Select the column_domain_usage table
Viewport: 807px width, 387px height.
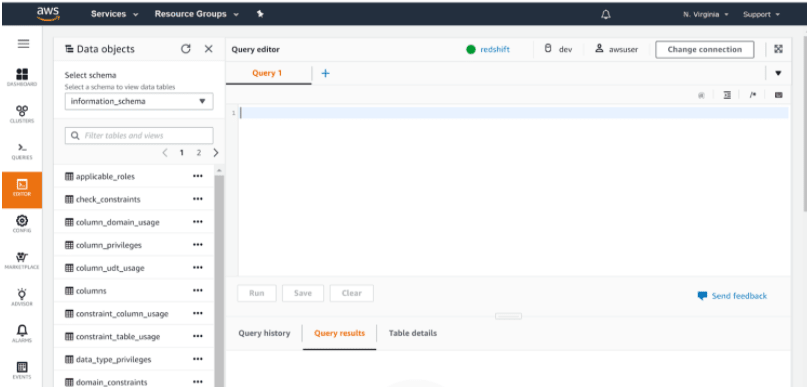pyautogui.click(x=117, y=222)
